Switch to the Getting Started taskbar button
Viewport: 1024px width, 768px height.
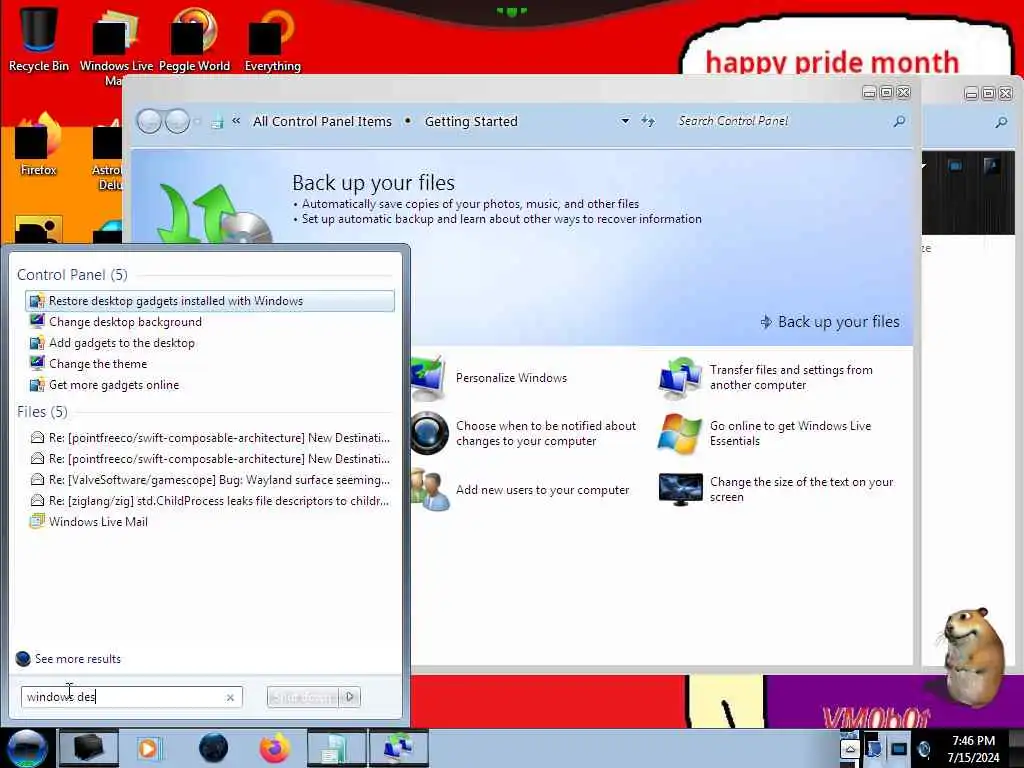click(398, 748)
